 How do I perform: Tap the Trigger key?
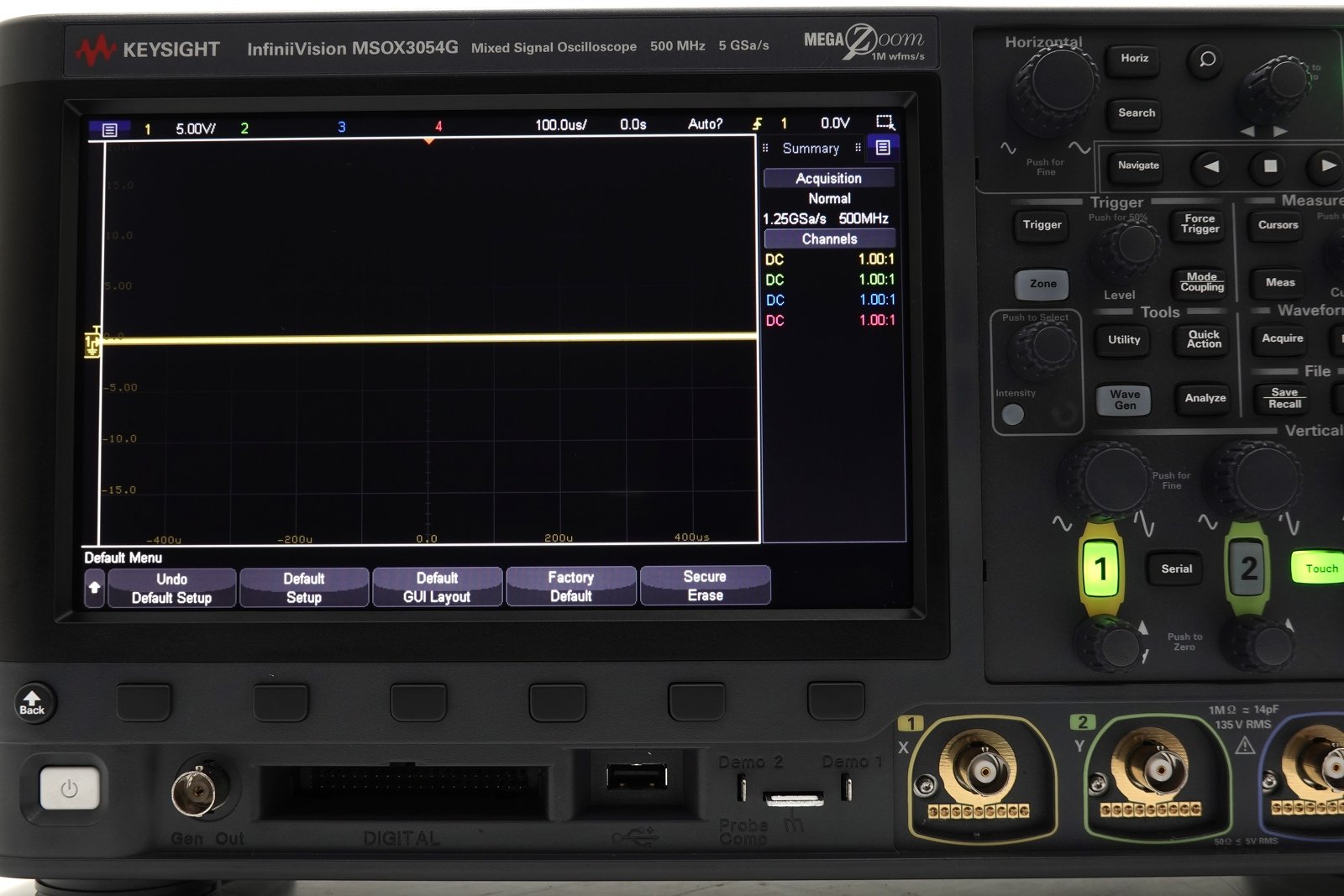[1042, 225]
